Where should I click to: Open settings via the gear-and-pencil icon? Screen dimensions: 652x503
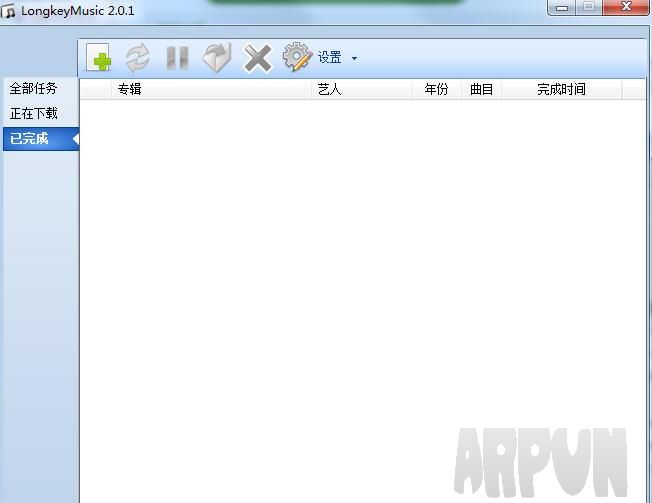tap(297, 57)
